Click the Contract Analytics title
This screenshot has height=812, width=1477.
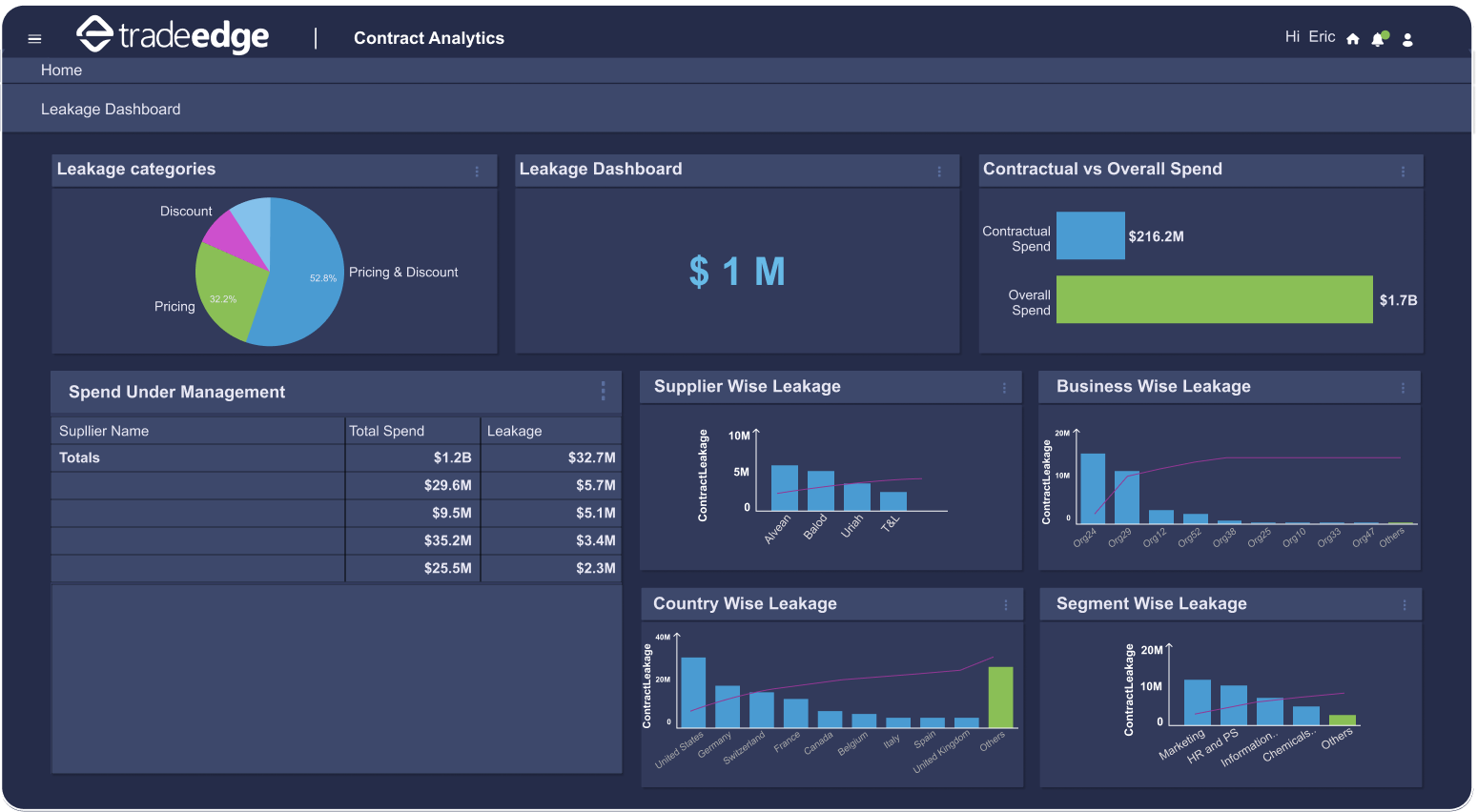point(429,38)
